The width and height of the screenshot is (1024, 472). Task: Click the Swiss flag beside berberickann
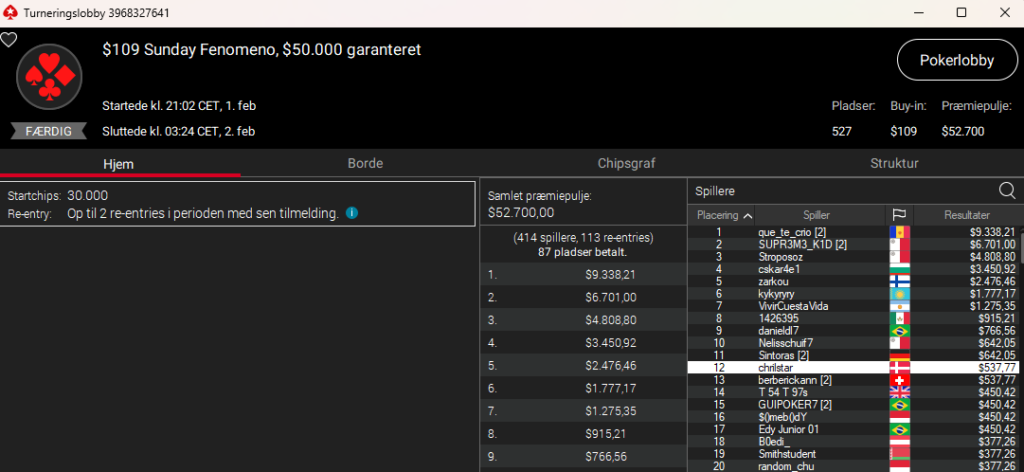899,380
